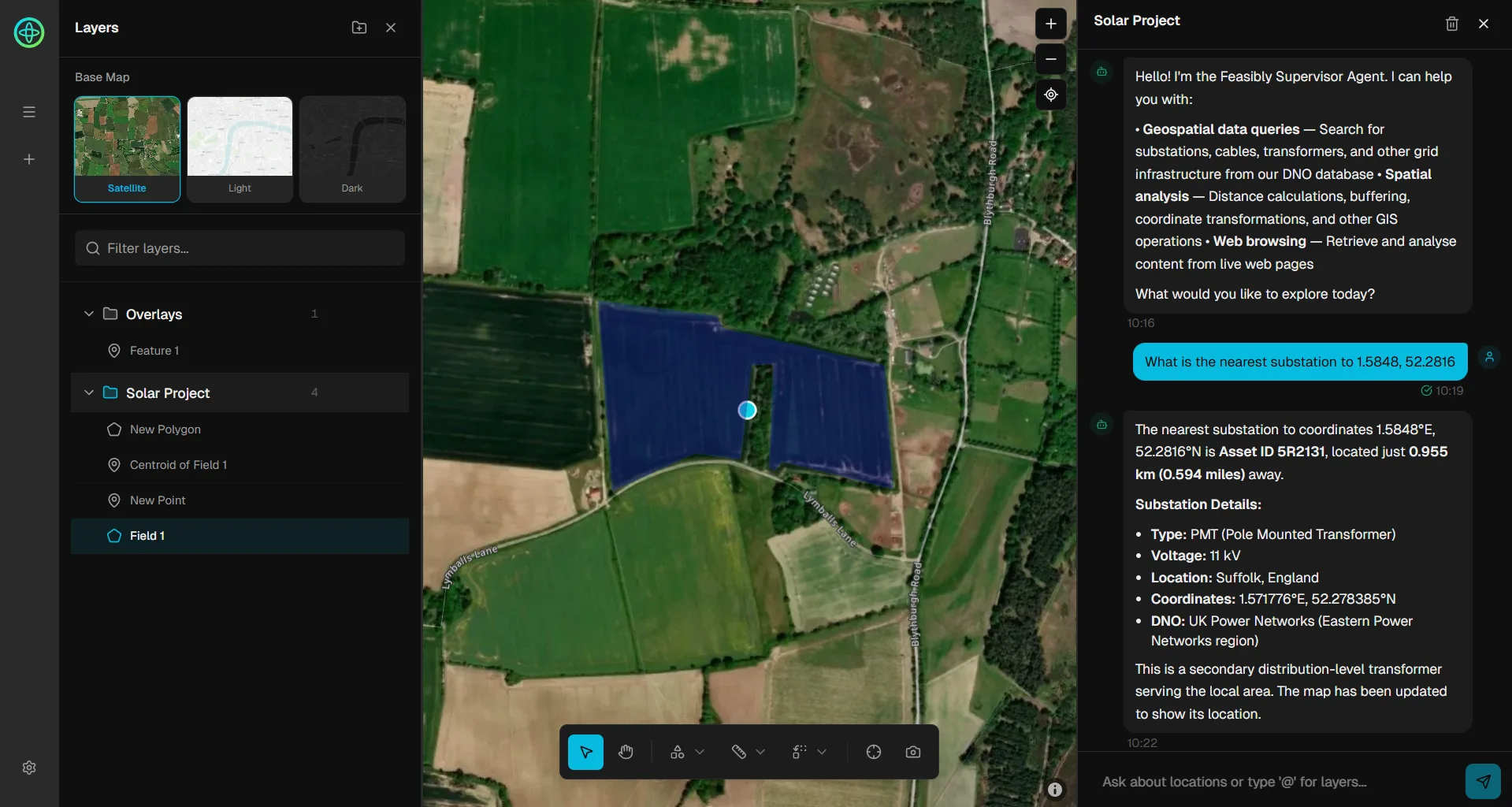Delete the Solar Project chat
The height and width of the screenshot is (807, 1512).
(1452, 24)
